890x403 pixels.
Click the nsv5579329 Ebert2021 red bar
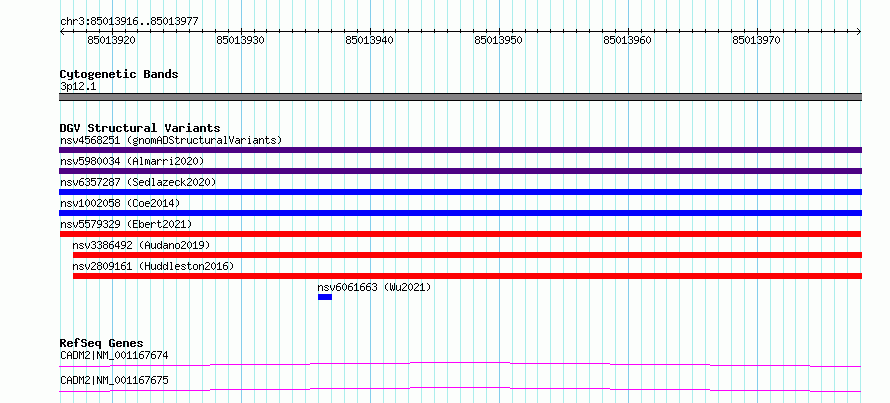click(460, 234)
